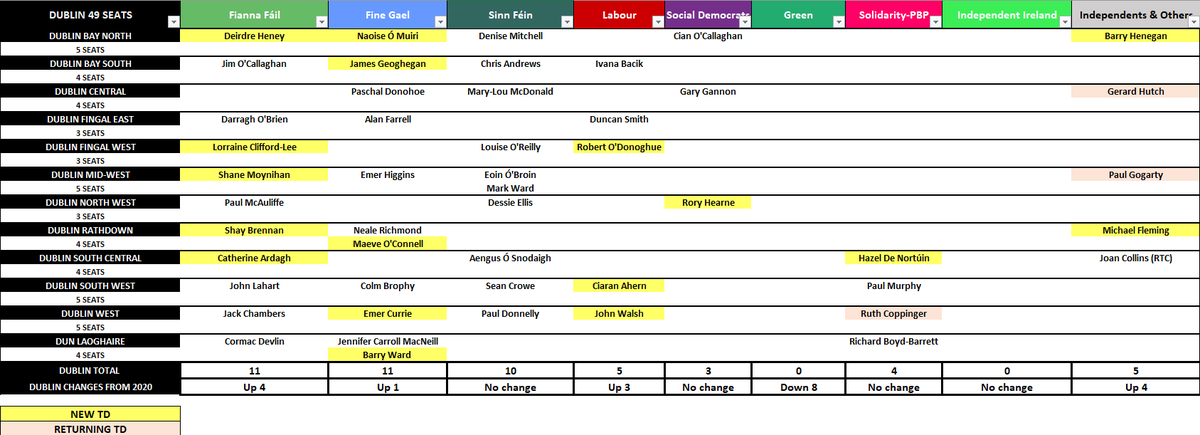Image resolution: width=1200 pixels, height=435 pixels.
Task: Click the Barry Ward cell
Action: coord(388,355)
